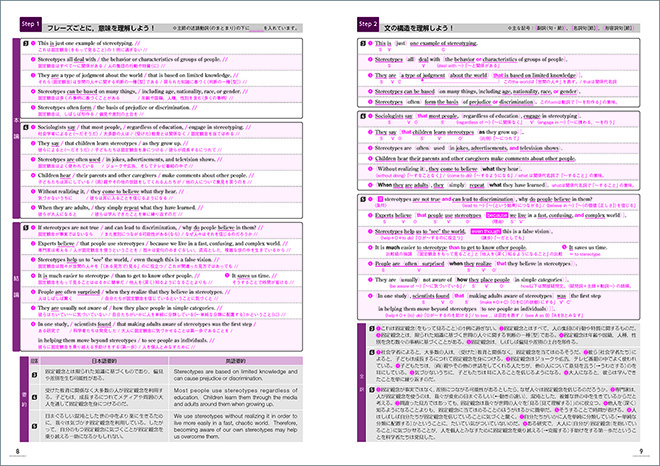This screenshot has width=660, height=466.
Task: Select the Step 2 heading 文の構造を理解しよう！
Action: pos(419,28)
